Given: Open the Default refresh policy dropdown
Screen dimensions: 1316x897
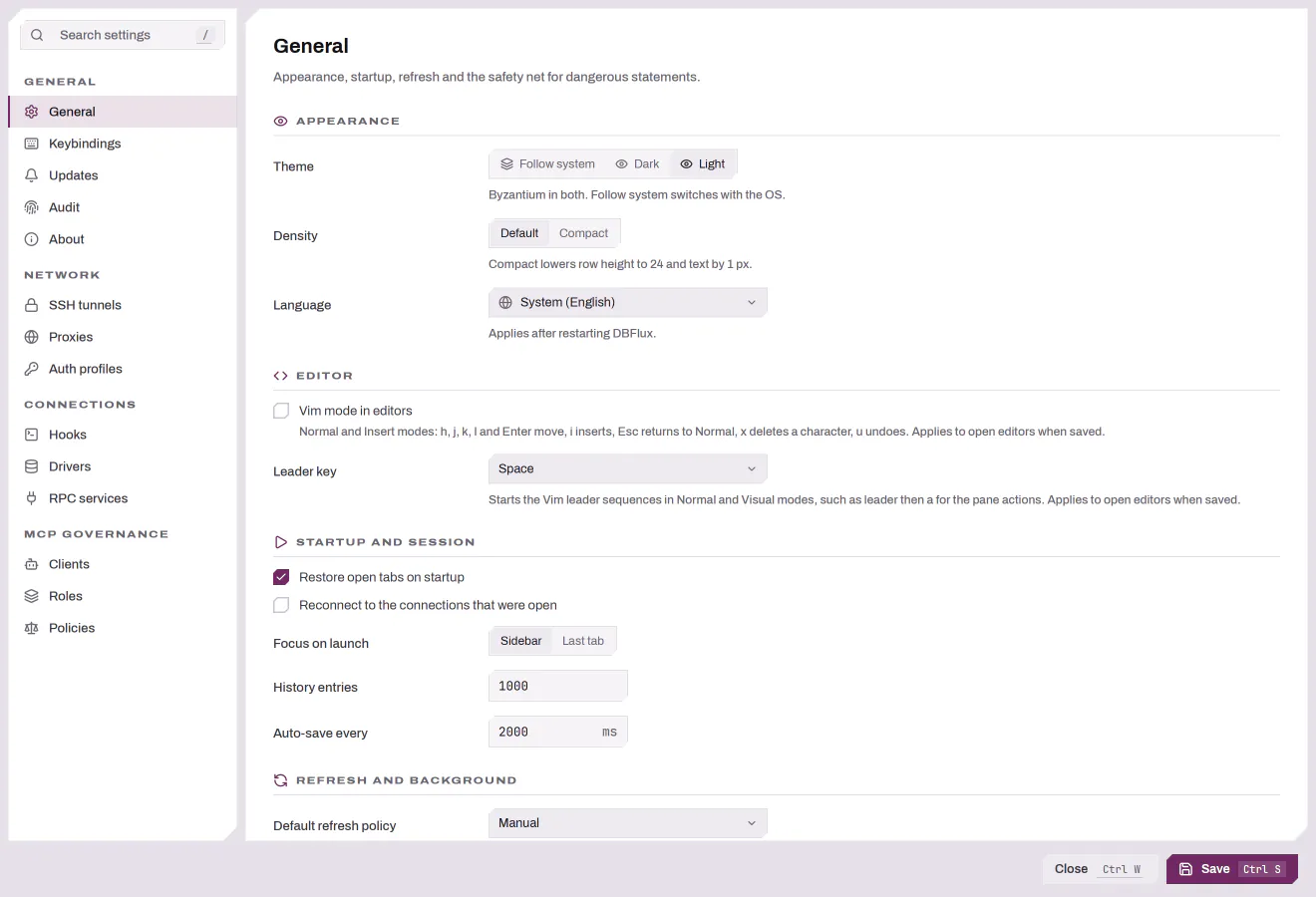Looking at the screenshot, I should pyautogui.click(x=628, y=823).
